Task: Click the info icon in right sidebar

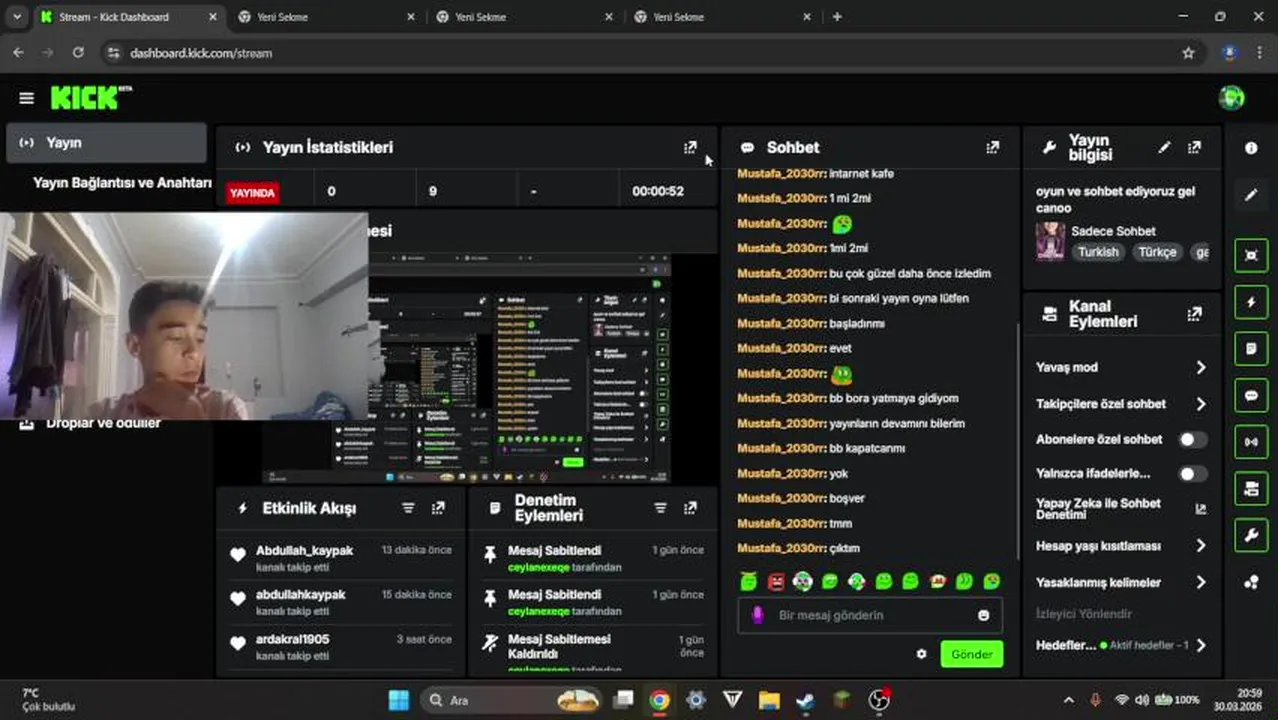Action: pyautogui.click(x=1251, y=148)
